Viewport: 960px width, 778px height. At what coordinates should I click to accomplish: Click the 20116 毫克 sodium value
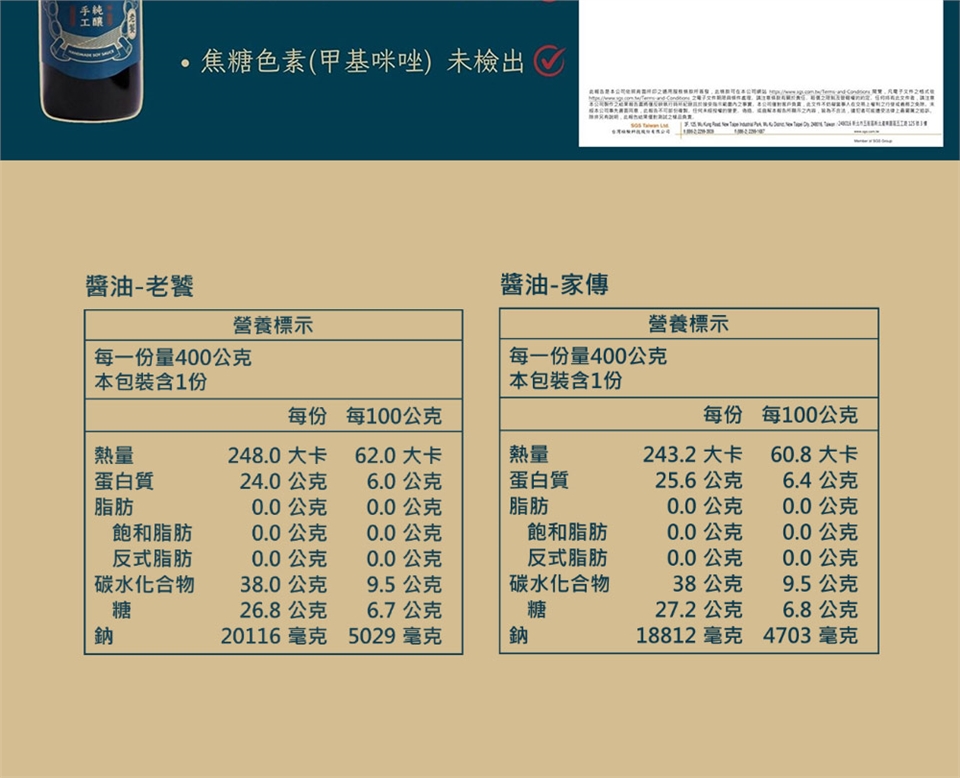coord(273,636)
